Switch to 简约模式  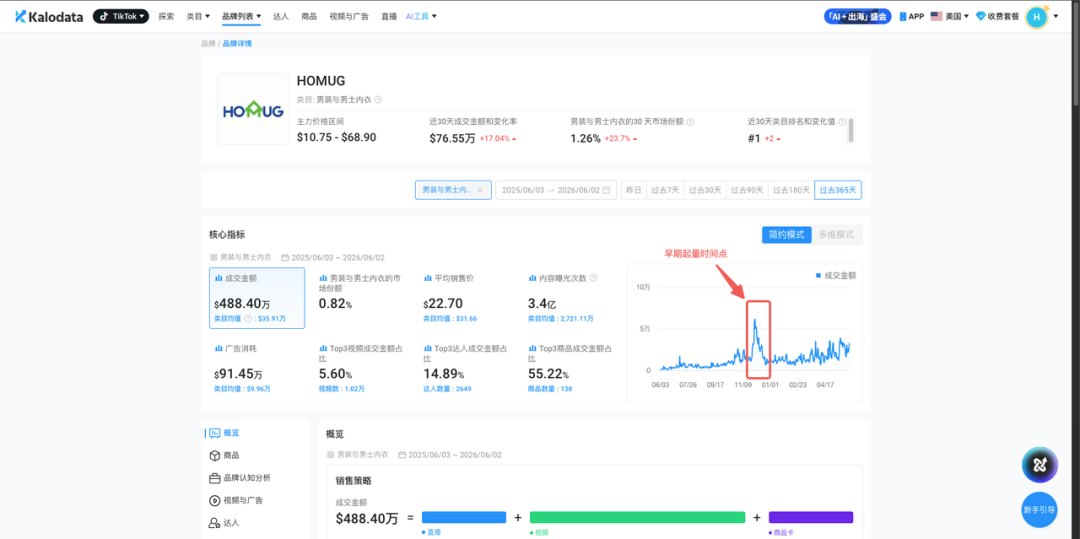tap(787, 234)
